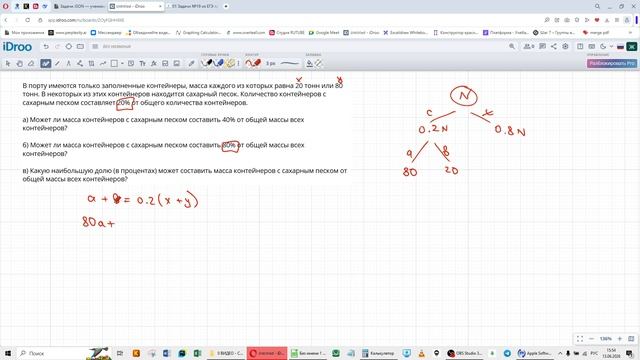Redo the last undone action
The image size is (640, 360).
[57, 47]
